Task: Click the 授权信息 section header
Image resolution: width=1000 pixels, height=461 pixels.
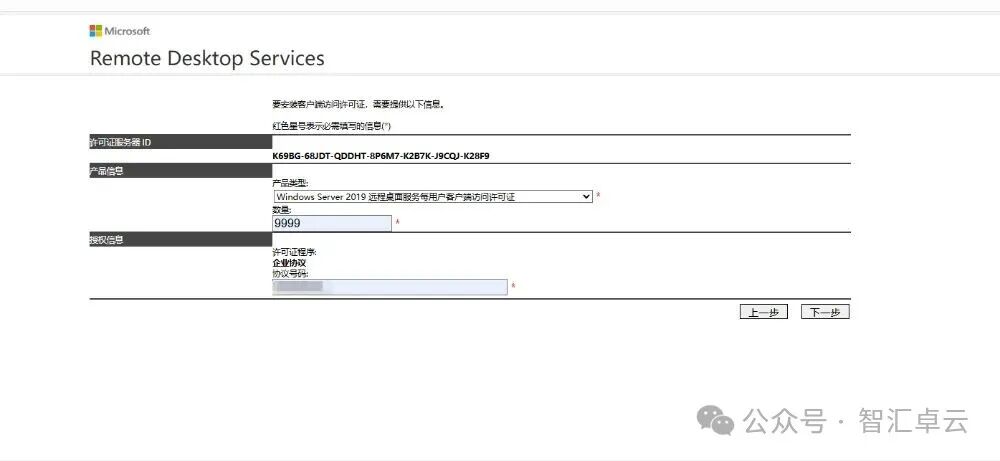Action: coord(180,240)
